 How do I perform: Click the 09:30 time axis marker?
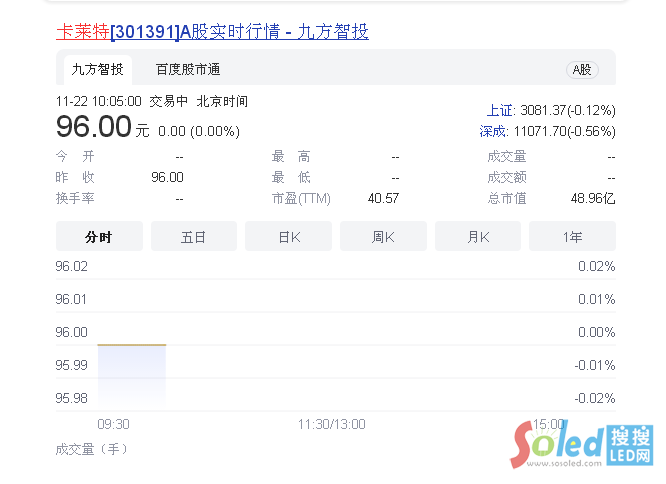[112, 424]
